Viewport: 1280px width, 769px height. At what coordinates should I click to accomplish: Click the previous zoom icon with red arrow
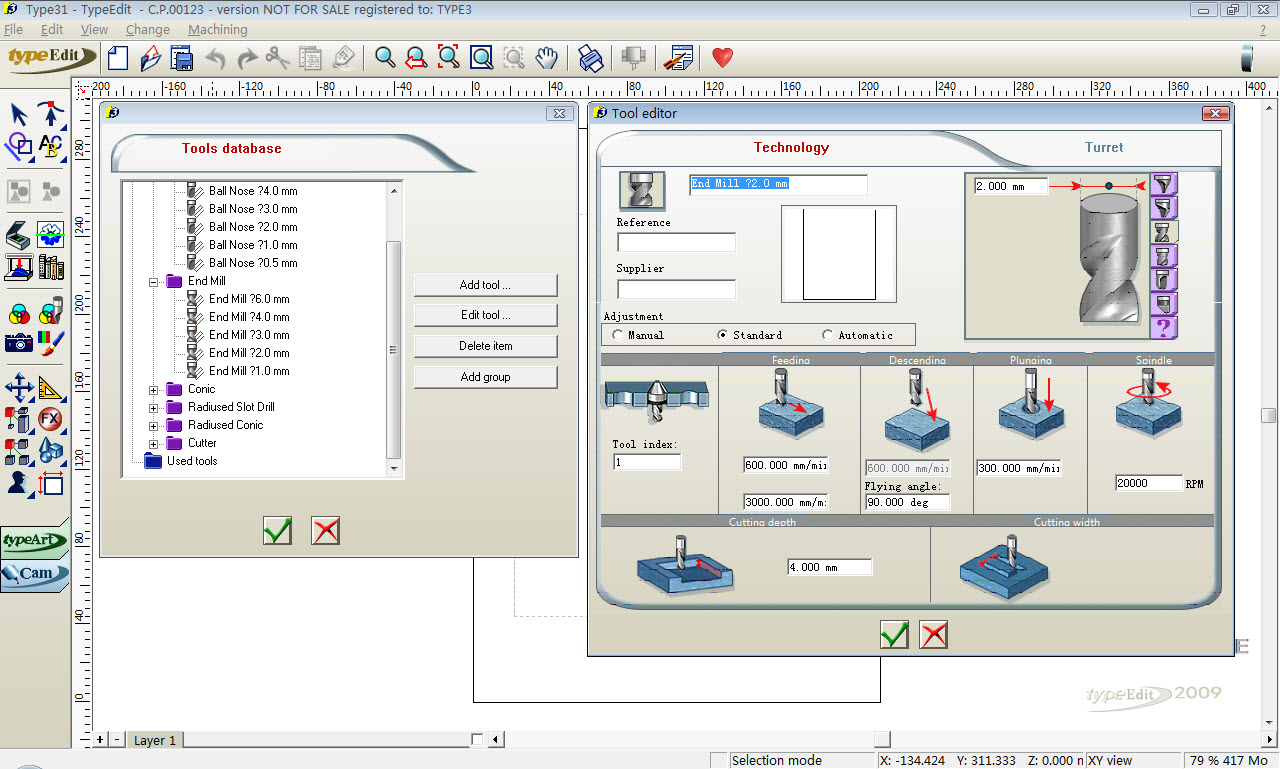(417, 57)
